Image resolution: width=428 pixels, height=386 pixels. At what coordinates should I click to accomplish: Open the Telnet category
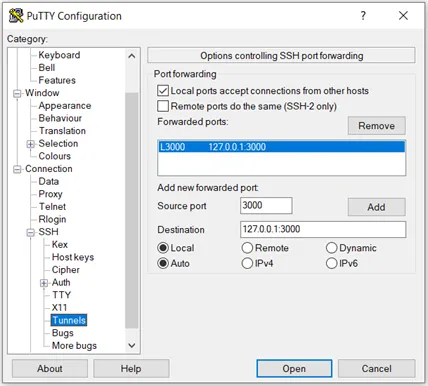(x=52, y=207)
